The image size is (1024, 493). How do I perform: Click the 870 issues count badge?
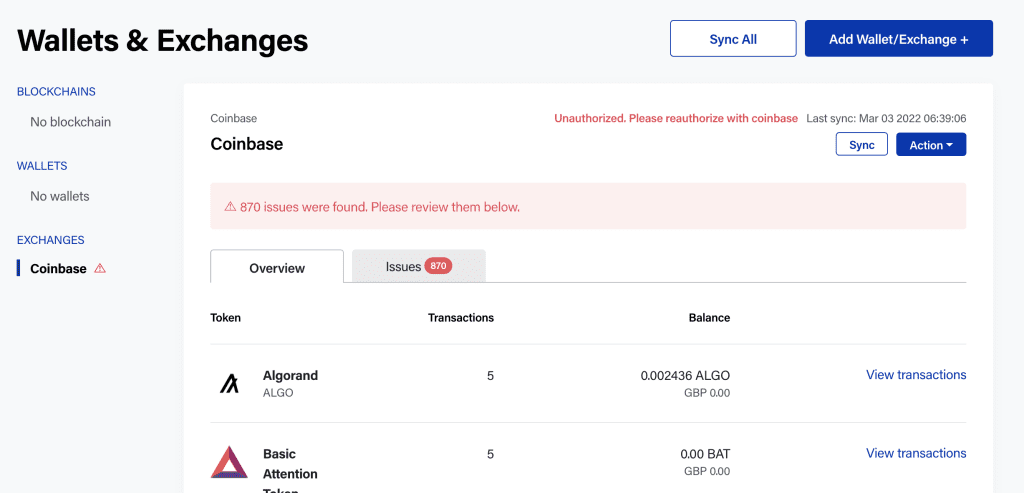click(x=438, y=266)
